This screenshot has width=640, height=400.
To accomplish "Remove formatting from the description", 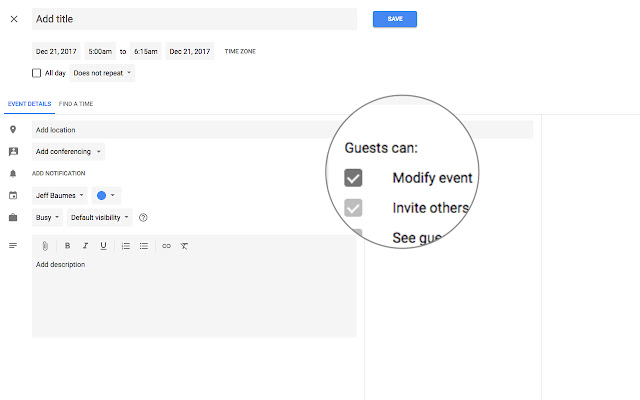I will (x=184, y=246).
